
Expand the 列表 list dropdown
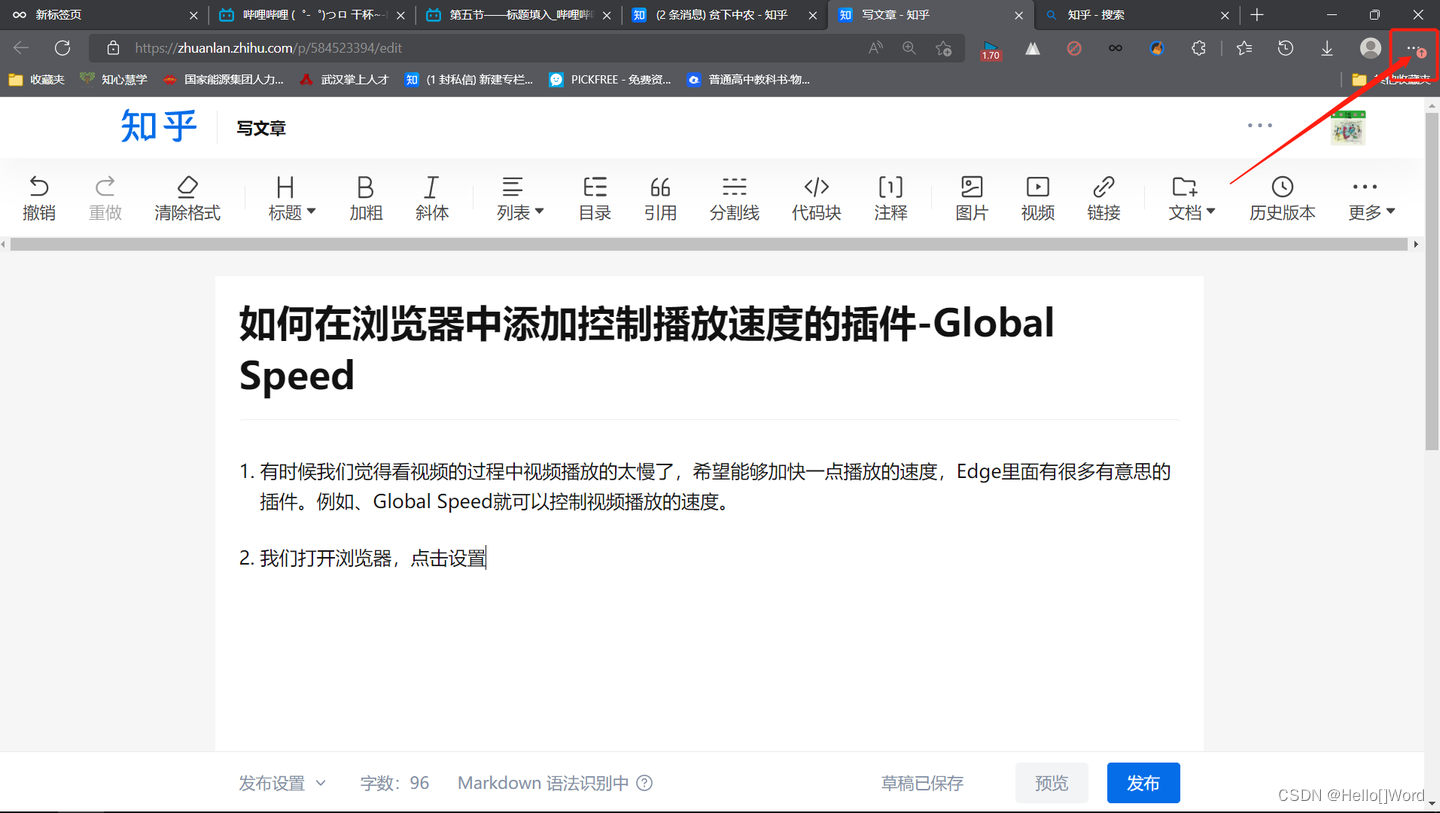pyautogui.click(x=520, y=198)
